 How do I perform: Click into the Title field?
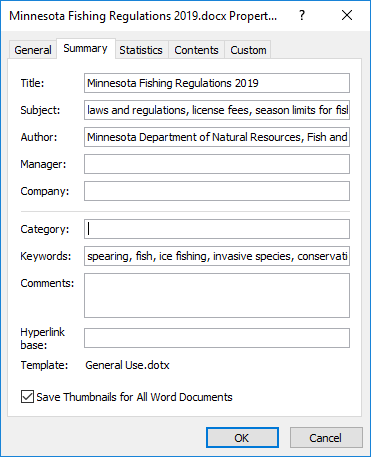click(x=217, y=83)
